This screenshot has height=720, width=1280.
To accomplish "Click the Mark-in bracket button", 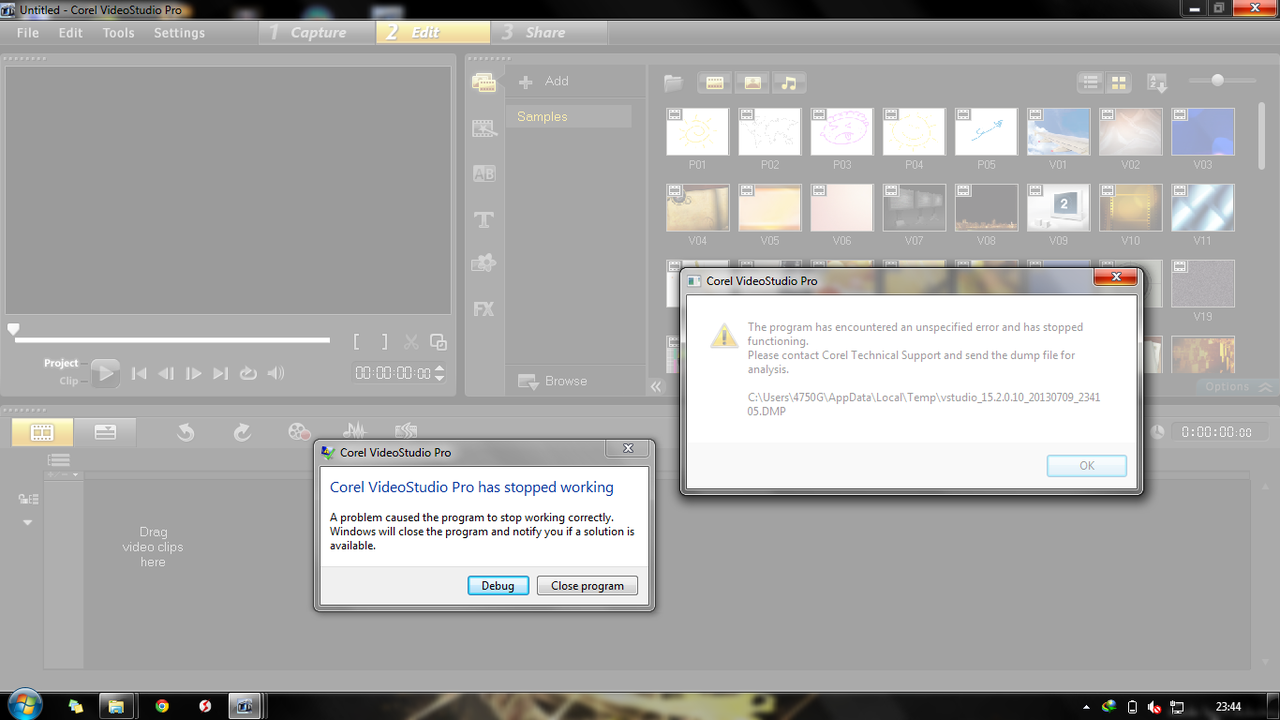I will point(357,342).
